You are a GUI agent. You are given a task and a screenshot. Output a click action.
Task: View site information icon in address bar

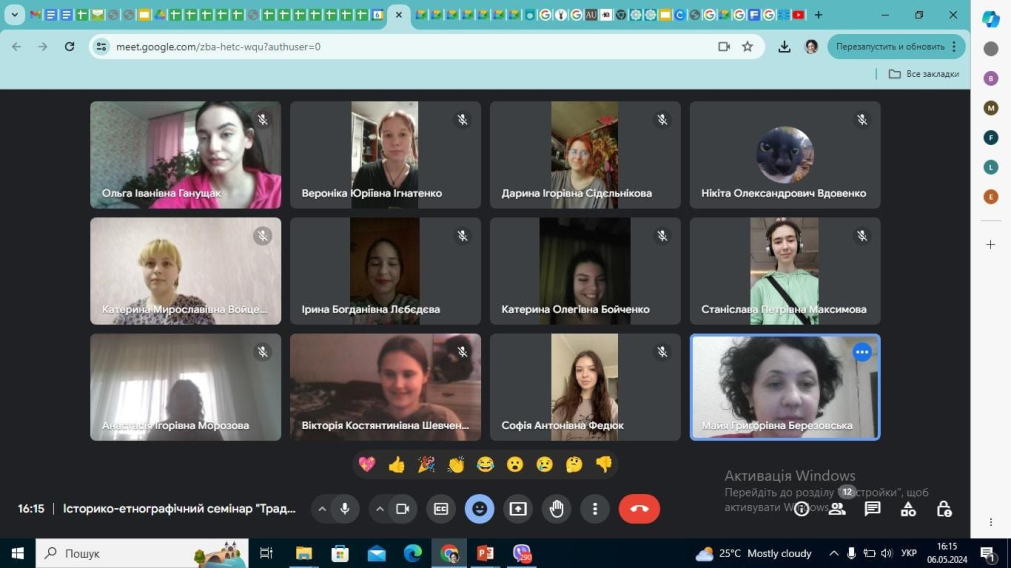point(101,46)
